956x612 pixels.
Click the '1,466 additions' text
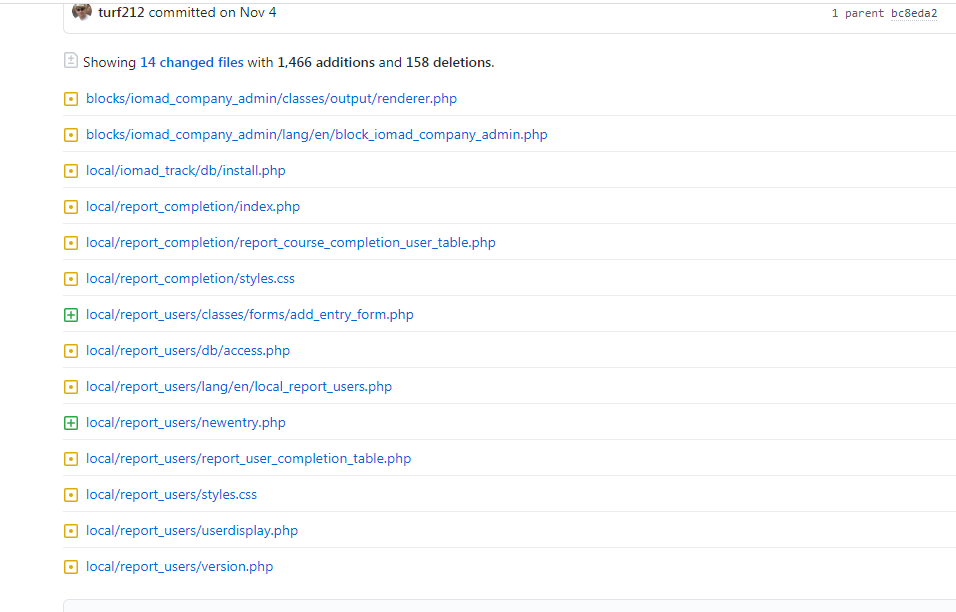326,62
